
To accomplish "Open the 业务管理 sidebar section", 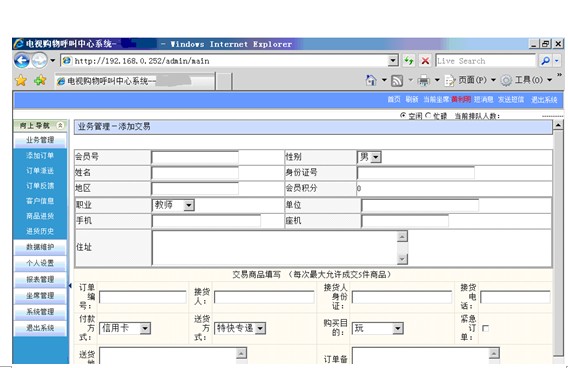I will coord(40,140).
